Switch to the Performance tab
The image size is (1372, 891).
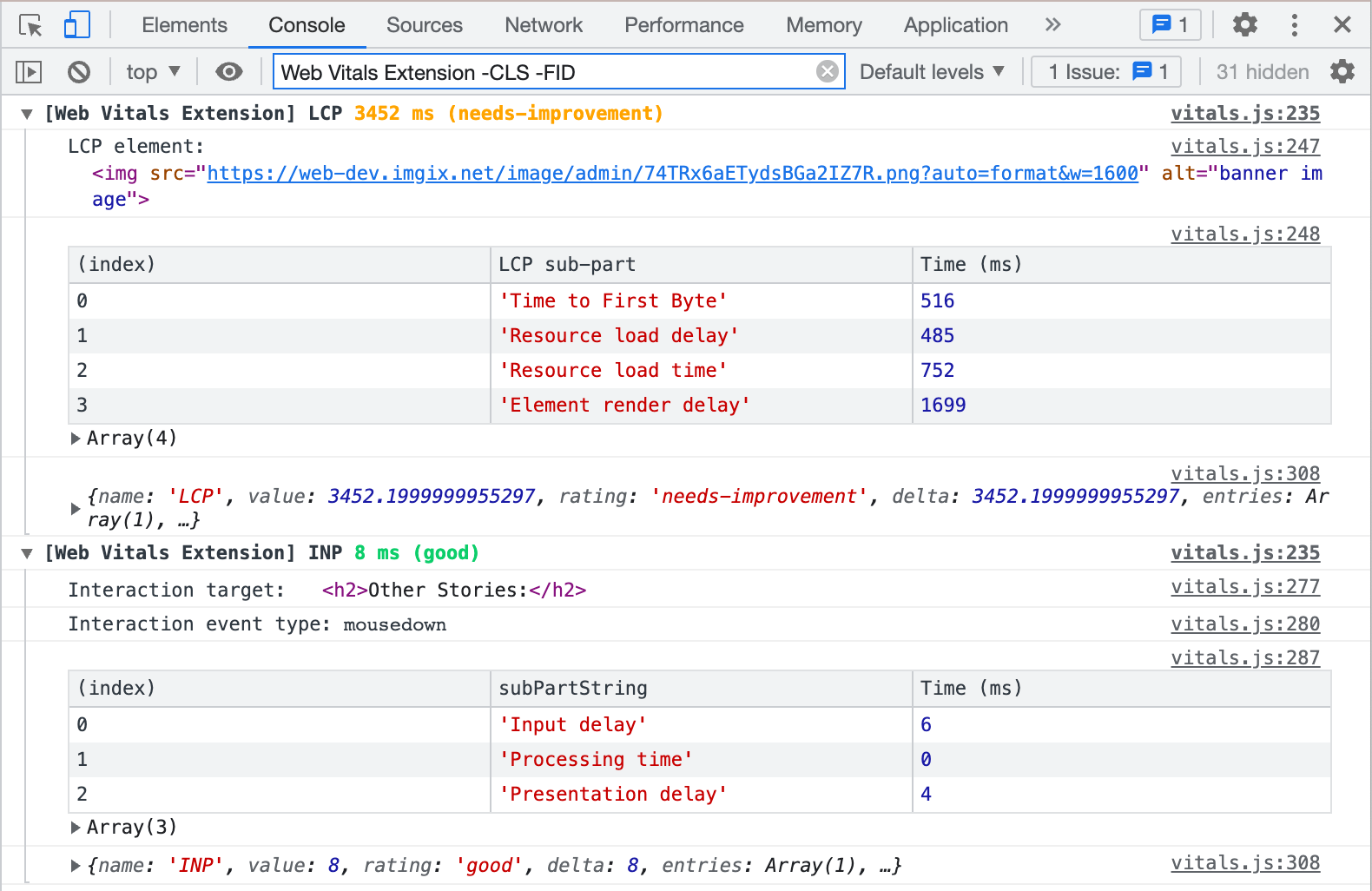pos(684,25)
